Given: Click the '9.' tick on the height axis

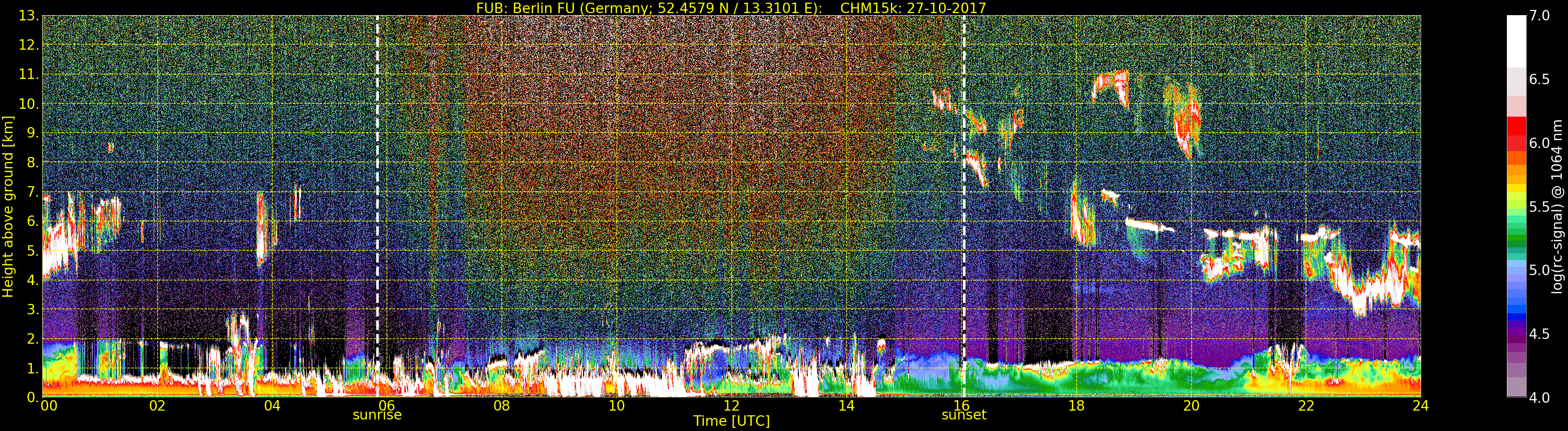Looking at the screenshot, I should [33, 133].
